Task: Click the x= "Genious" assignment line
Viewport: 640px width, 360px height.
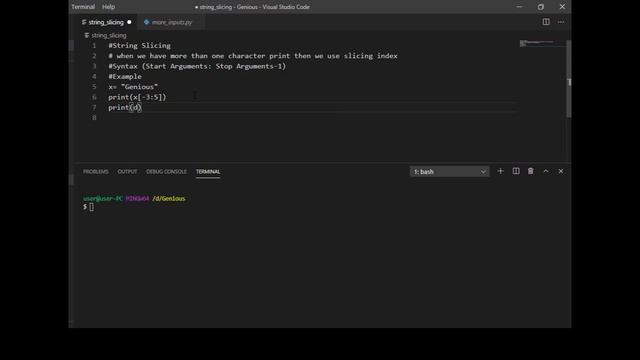Action: (133, 87)
